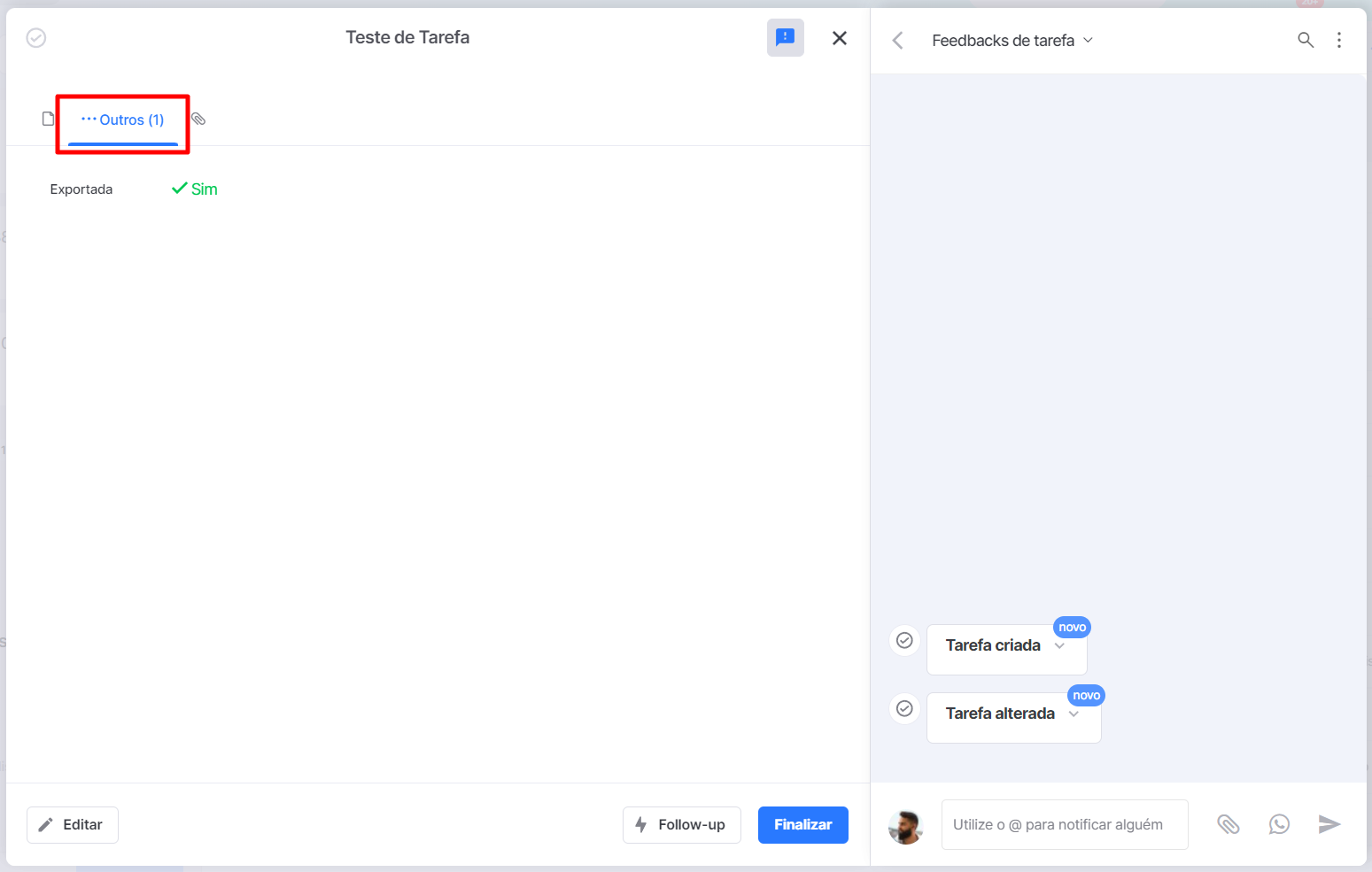Focus the message field to notify someone
Image resolution: width=1372 pixels, height=872 pixels.
pyautogui.click(x=1065, y=825)
